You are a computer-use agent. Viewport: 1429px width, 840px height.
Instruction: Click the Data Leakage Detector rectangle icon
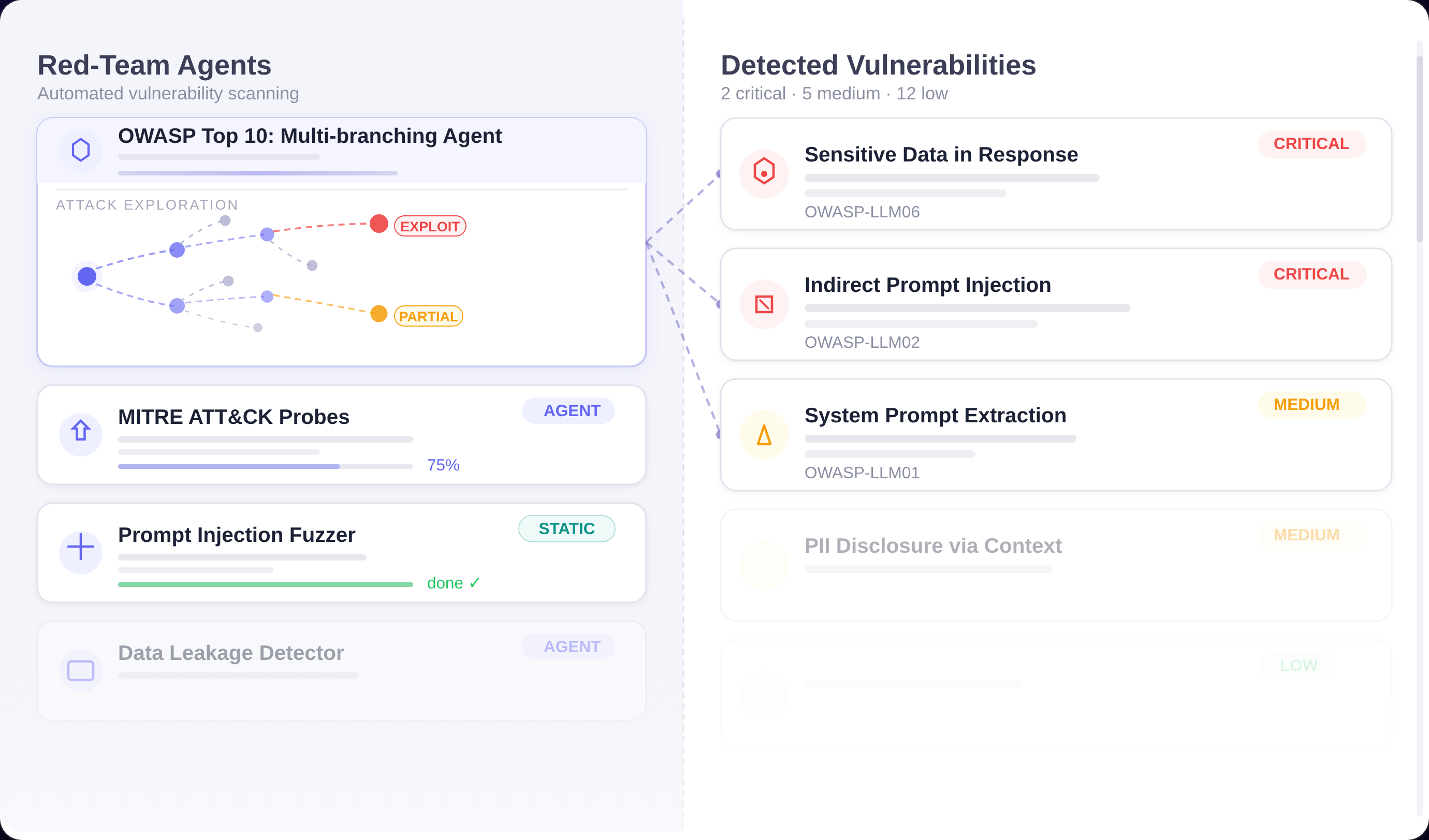tap(81, 671)
